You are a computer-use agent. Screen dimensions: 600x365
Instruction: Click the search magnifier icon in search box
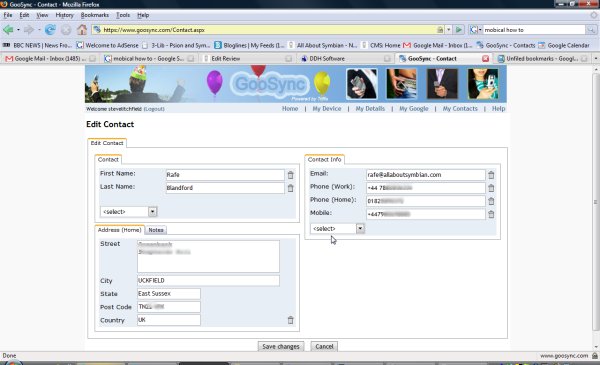click(x=591, y=29)
